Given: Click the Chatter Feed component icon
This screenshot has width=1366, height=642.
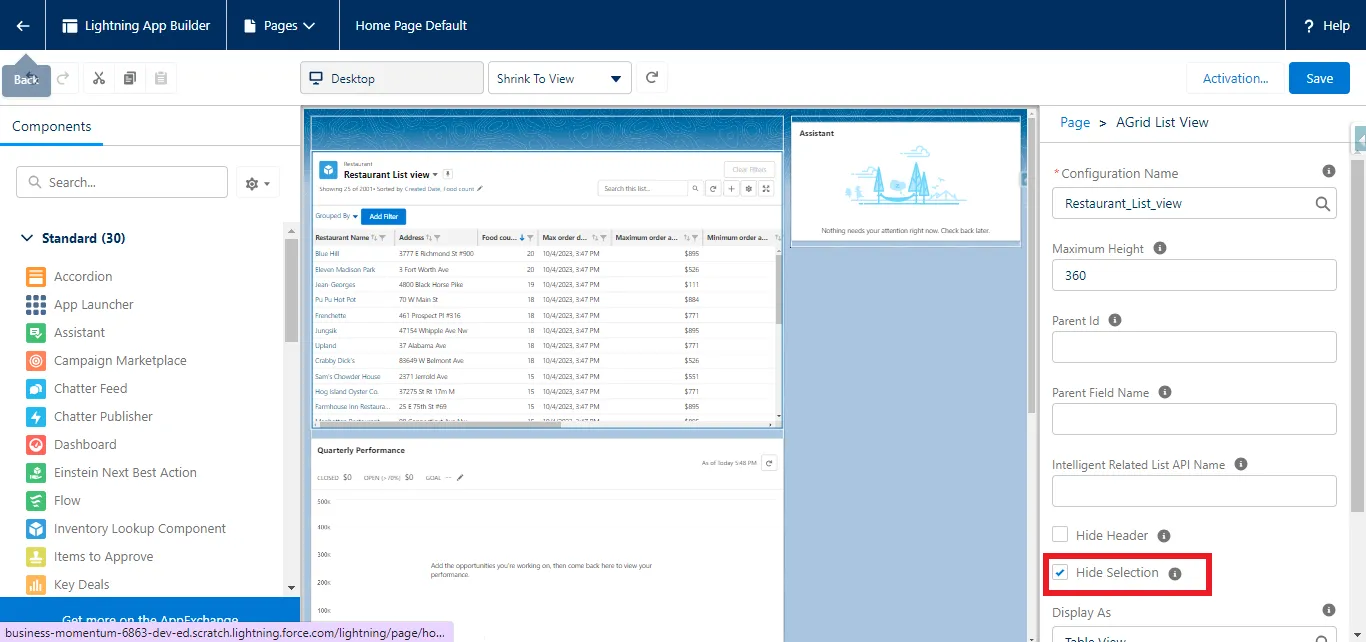Looking at the screenshot, I should [x=36, y=389].
